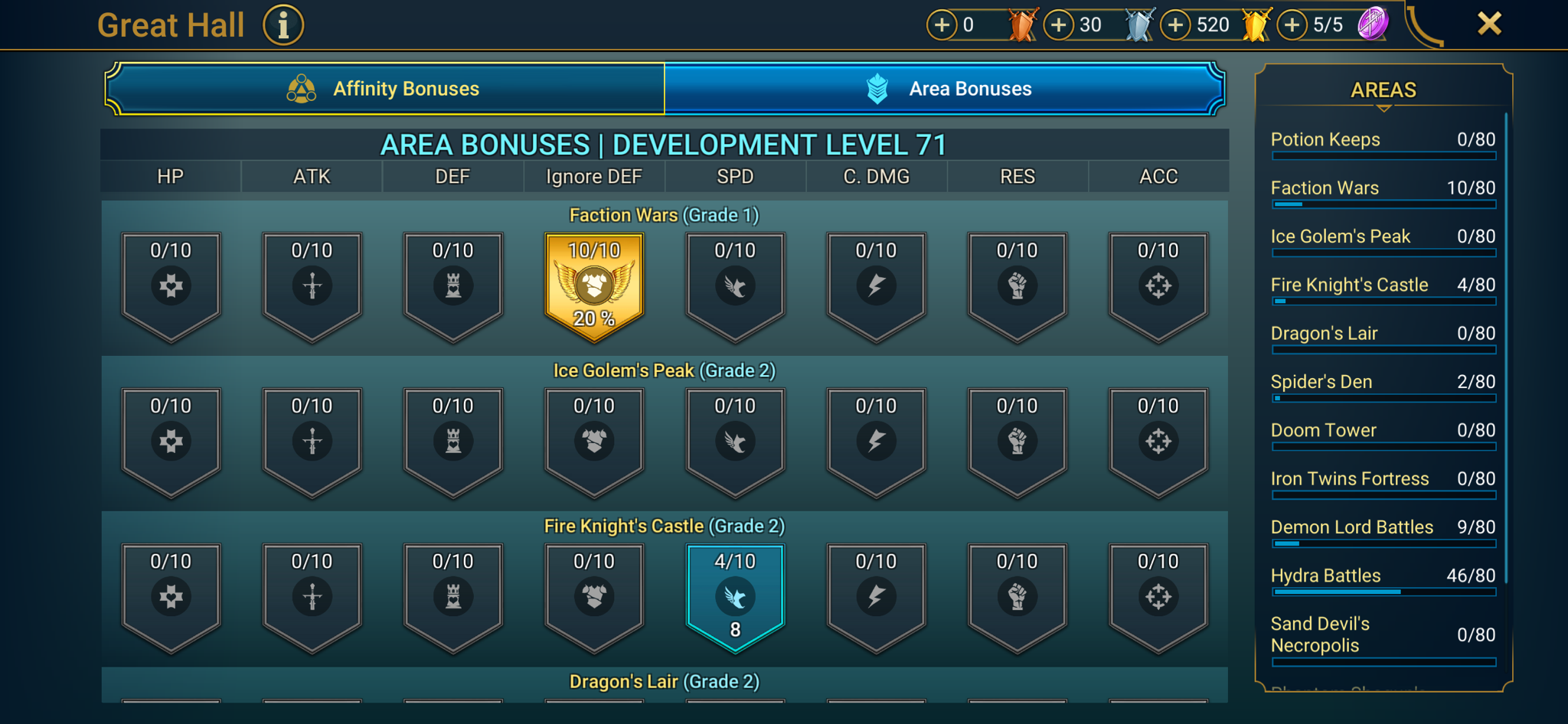This screenshot has width=1568, height=724.
Task: Add gold medals with the plus icon
Action: (1176, 25)
